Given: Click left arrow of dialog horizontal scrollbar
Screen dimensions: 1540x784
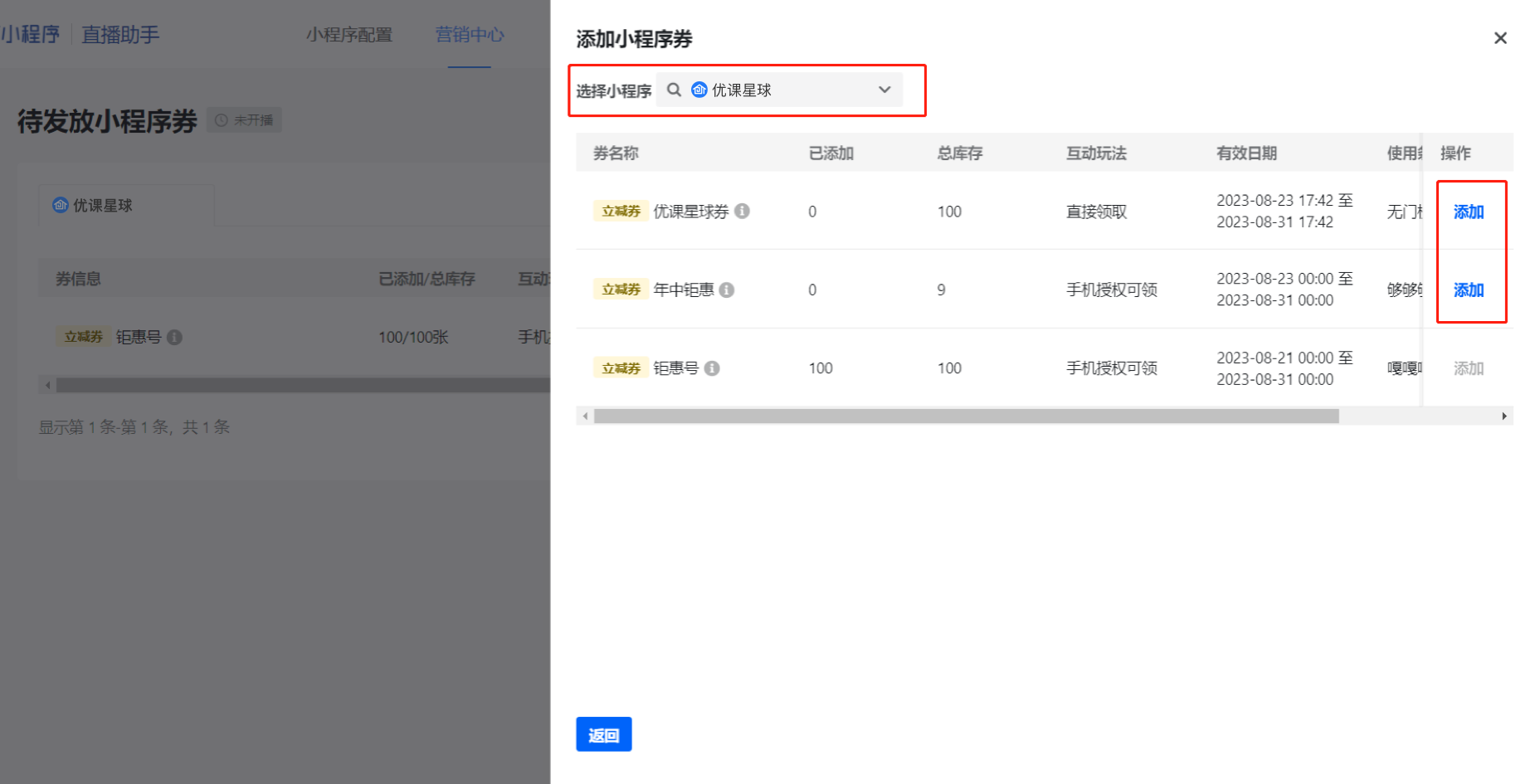Looking at the screenshot, I should 585,416.
